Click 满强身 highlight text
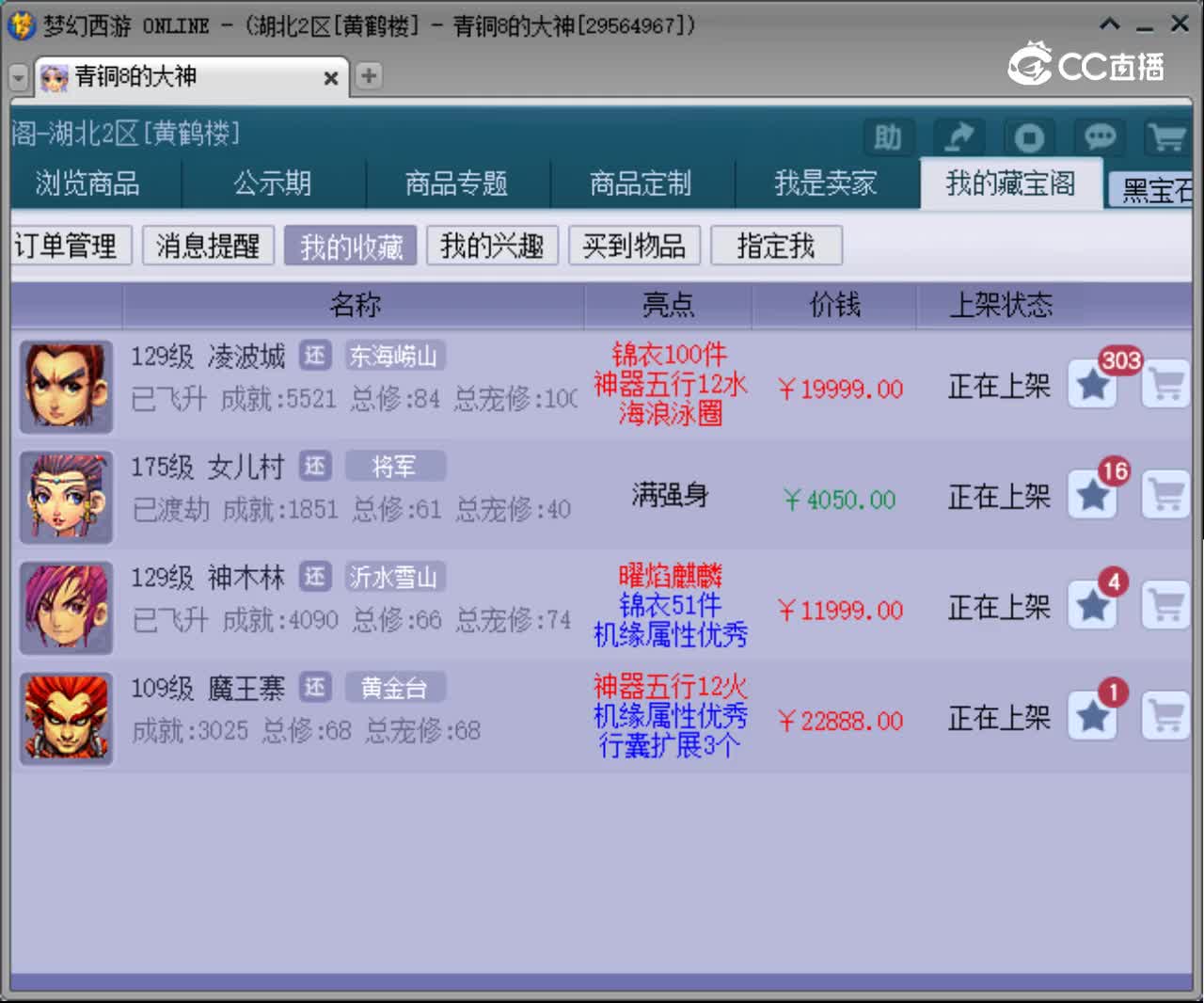This screenshot has width=1204, height=1003. [x=670, y=494]
